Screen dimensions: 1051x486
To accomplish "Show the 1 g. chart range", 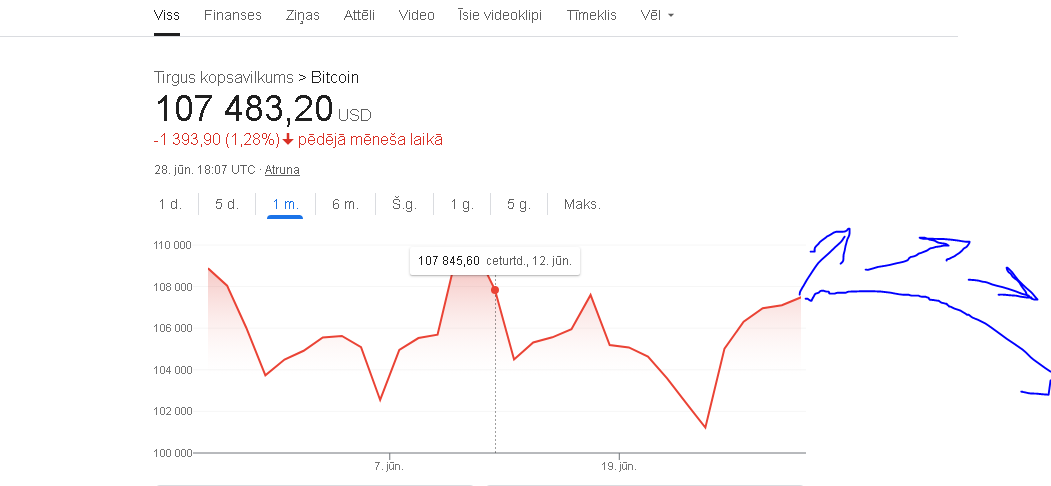I will point(461,204).
